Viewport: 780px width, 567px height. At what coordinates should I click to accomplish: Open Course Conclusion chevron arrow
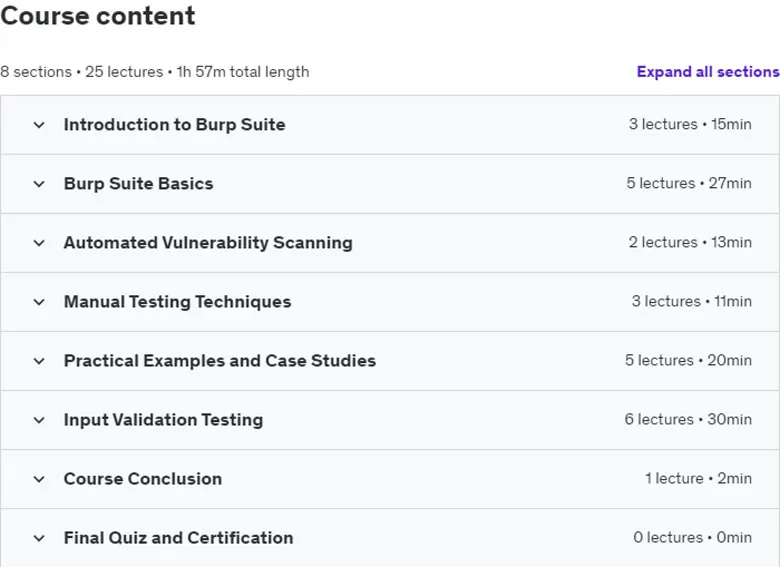(39, 479)
